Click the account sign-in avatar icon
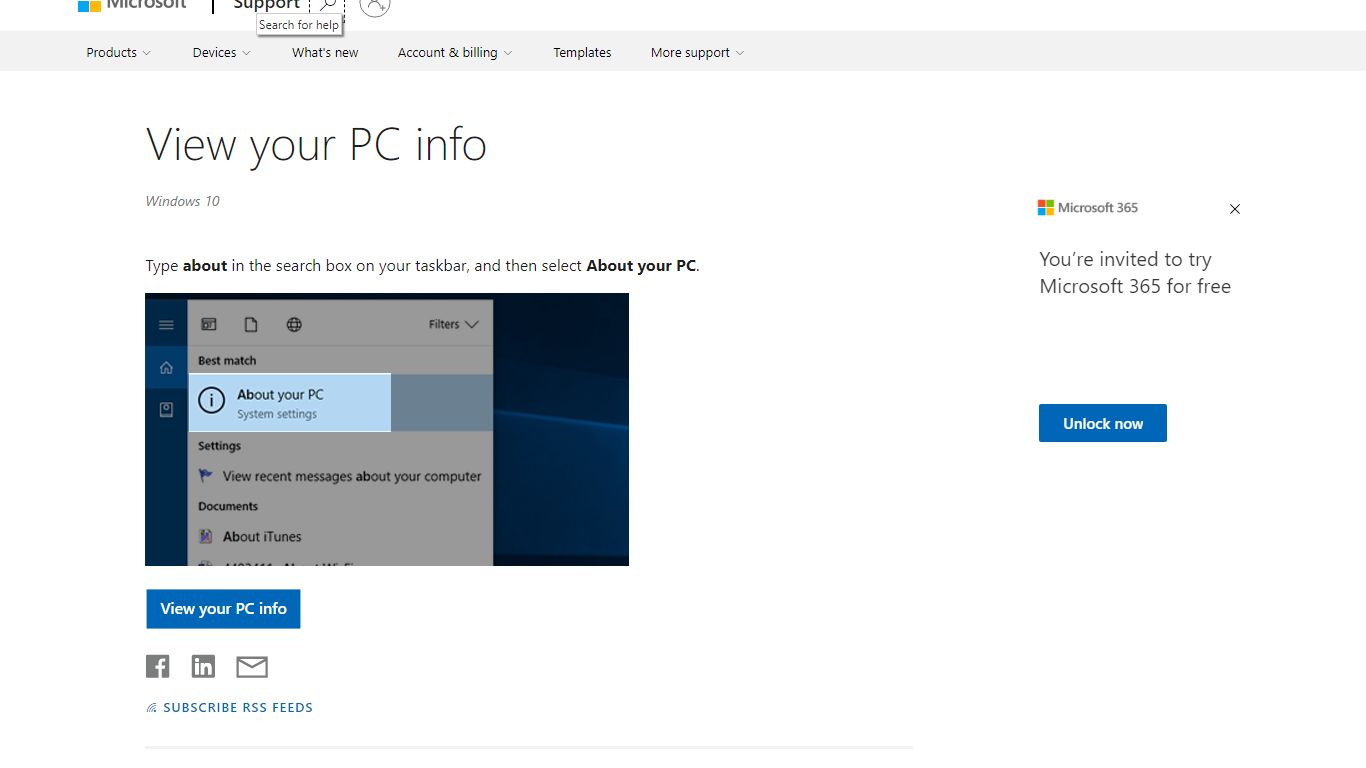1366x768 pixels. [x=374, y=6]
